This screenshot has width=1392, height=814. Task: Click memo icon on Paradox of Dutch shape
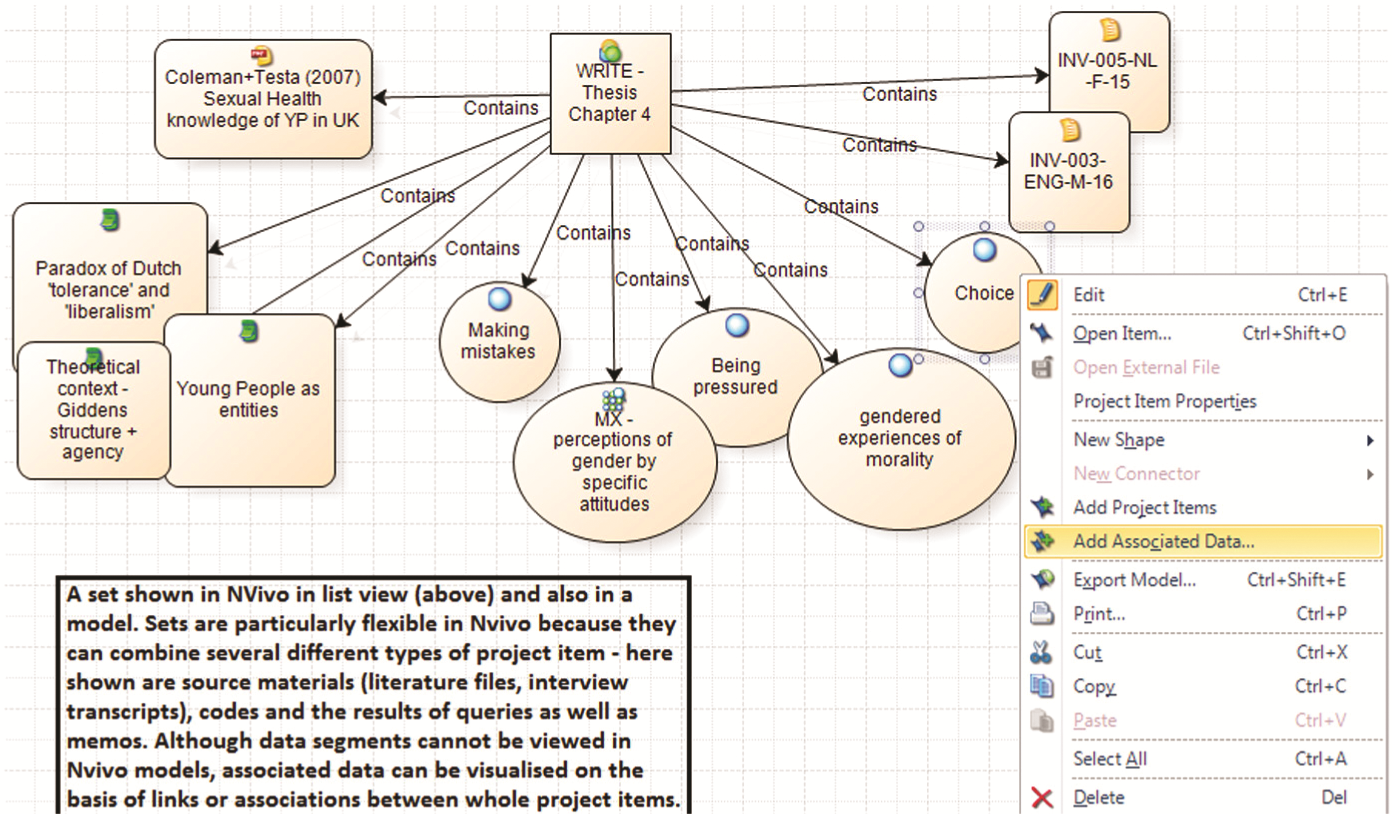pos(110,219)
